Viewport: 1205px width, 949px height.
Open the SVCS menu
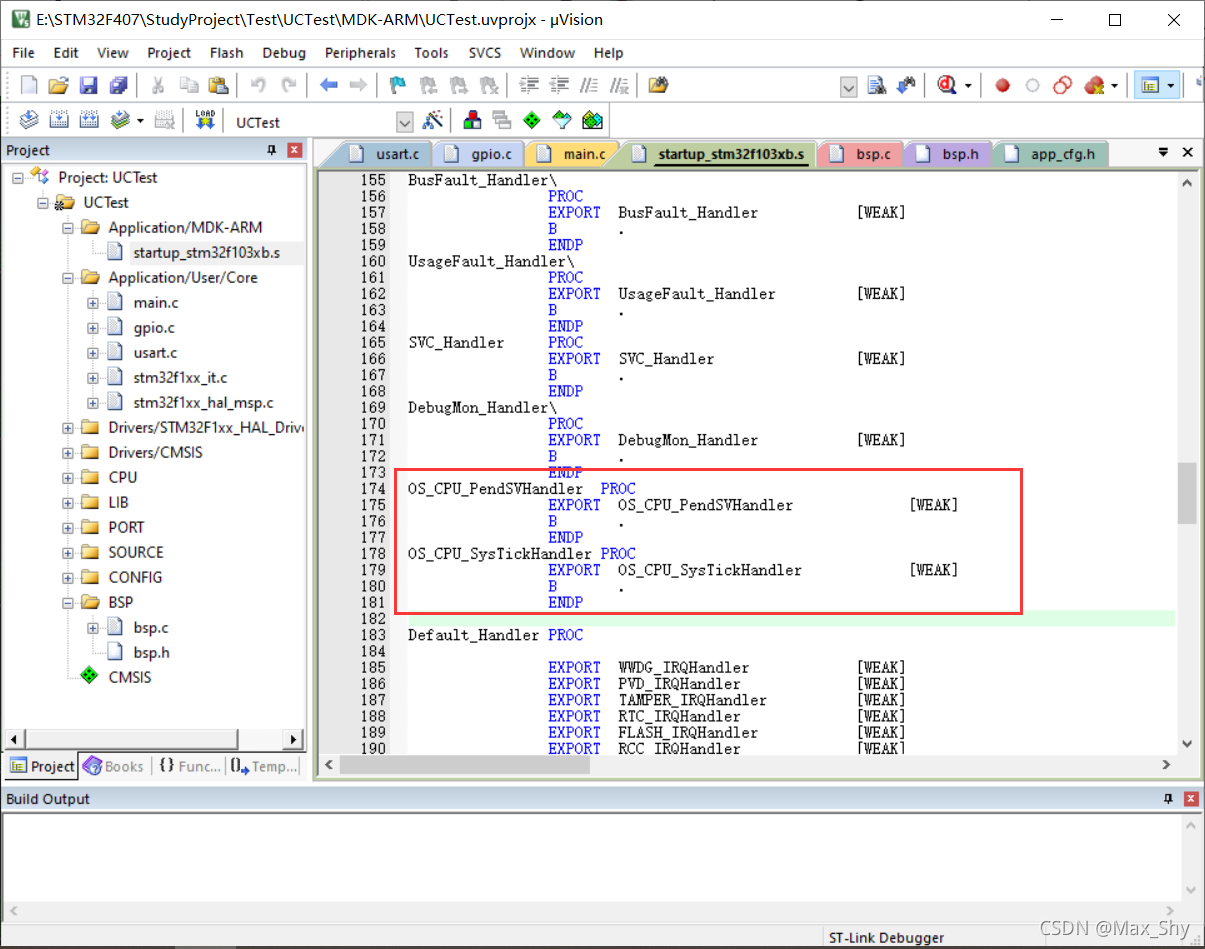tap(485, 52)
